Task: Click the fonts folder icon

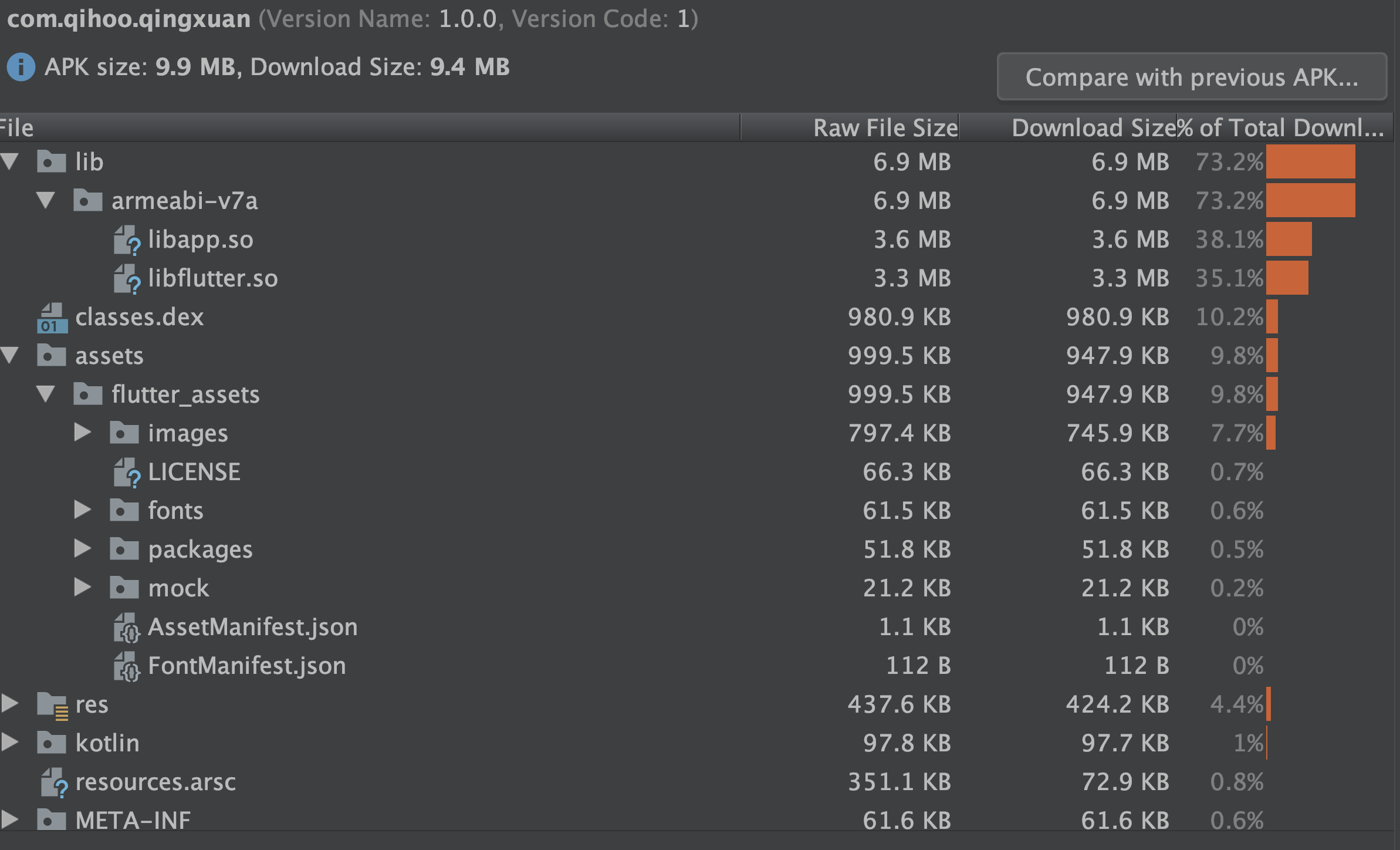Action: [124, 510]
